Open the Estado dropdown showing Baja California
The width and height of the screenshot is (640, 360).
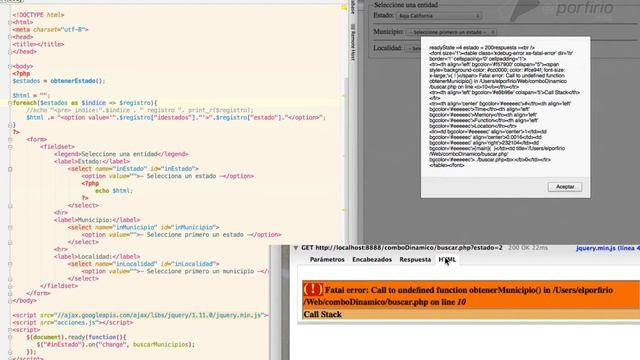click(x=438, y=16)
